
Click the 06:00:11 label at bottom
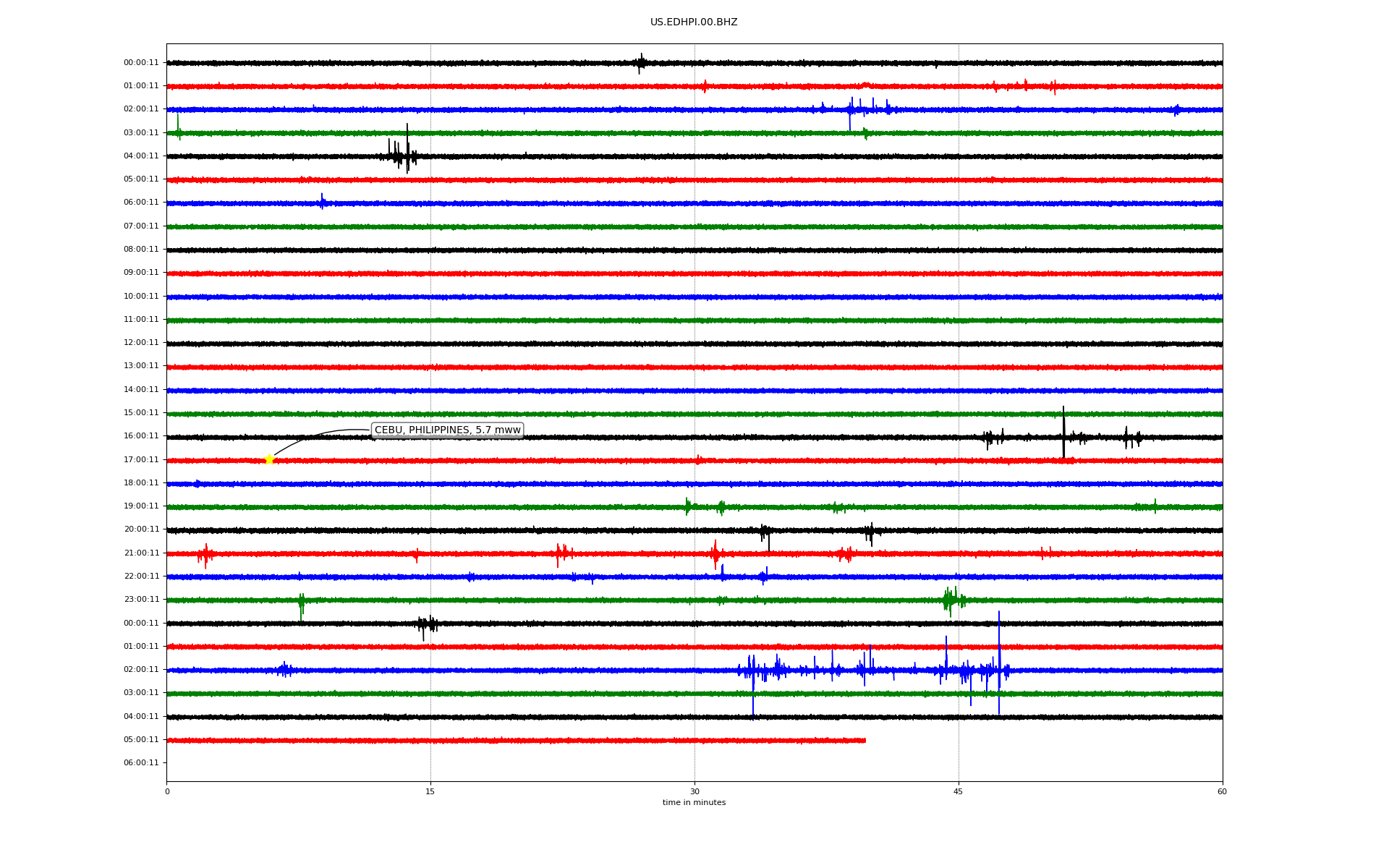click(141, 763)
